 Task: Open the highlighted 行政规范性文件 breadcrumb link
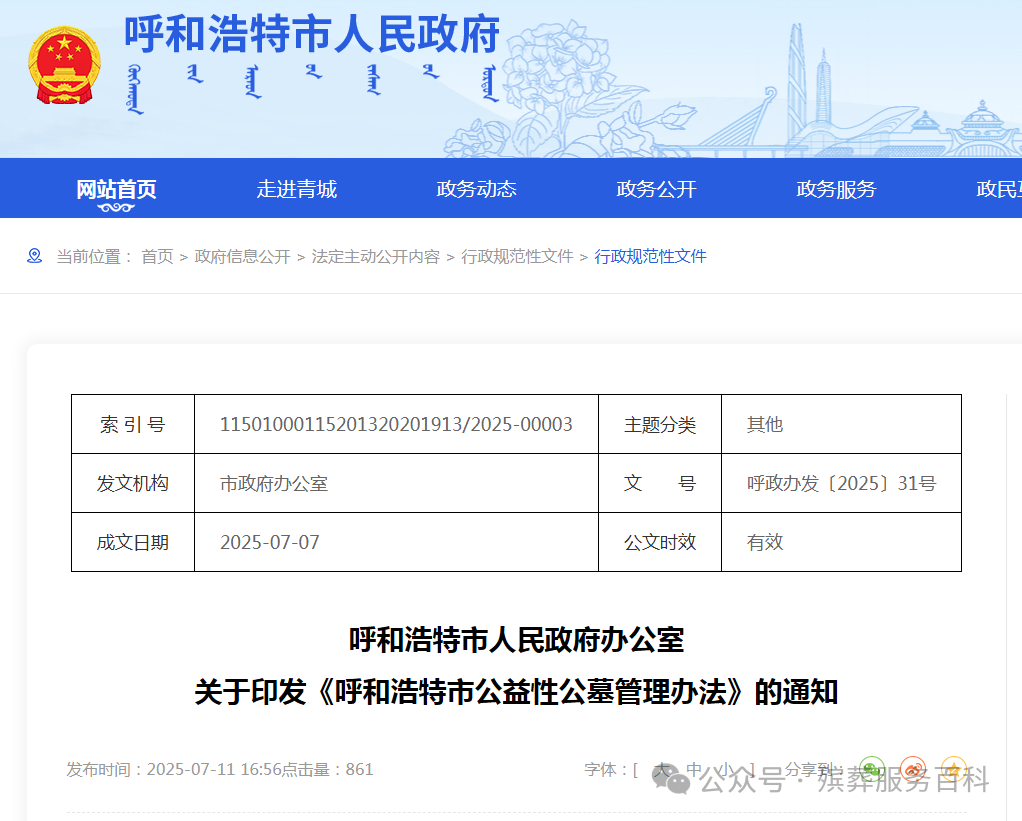coord(650,256)
